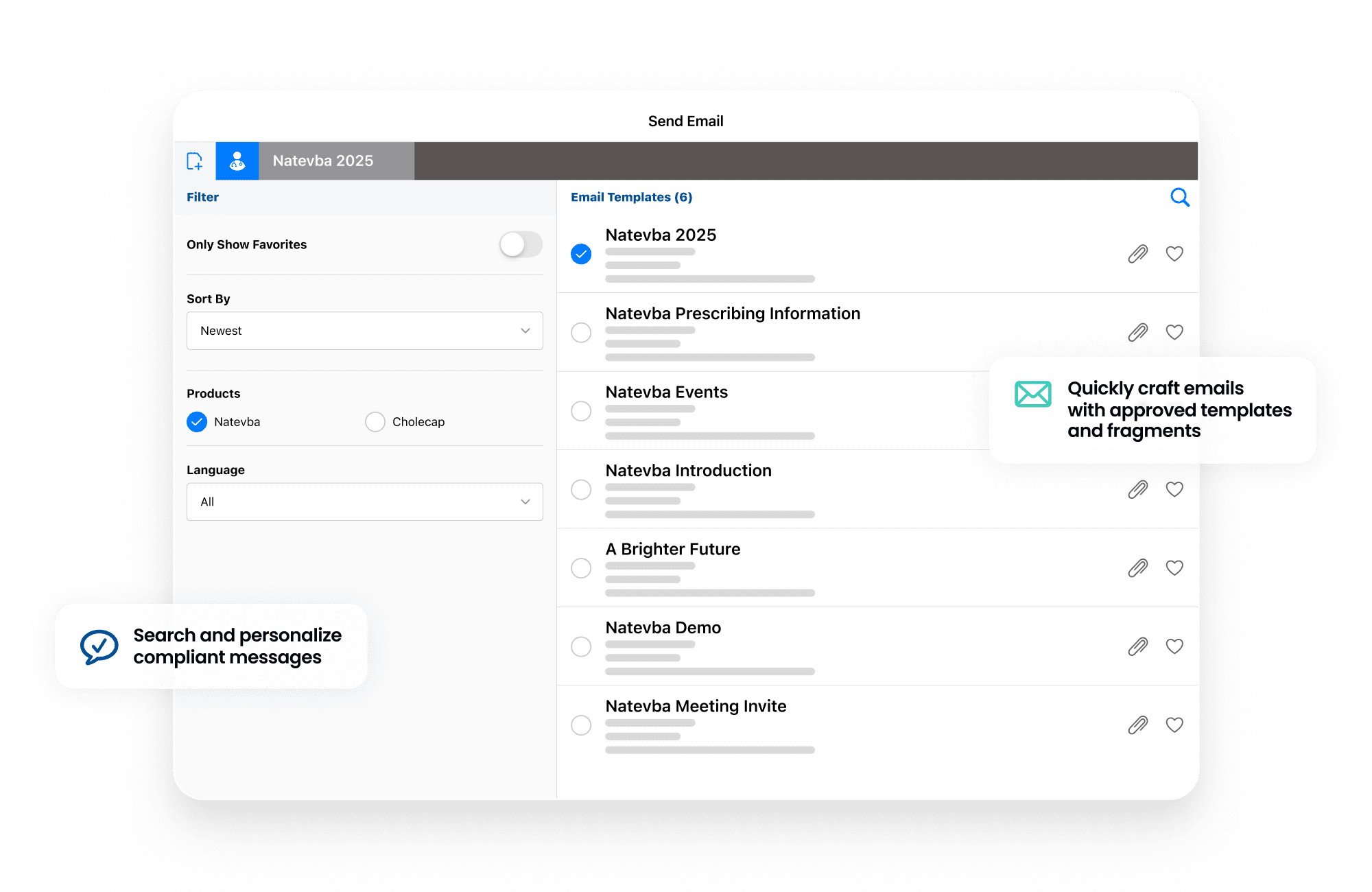Favorite the Natevba 2025 template heart
This screenshot has width=1372, height=892.
click(1174, 254)
